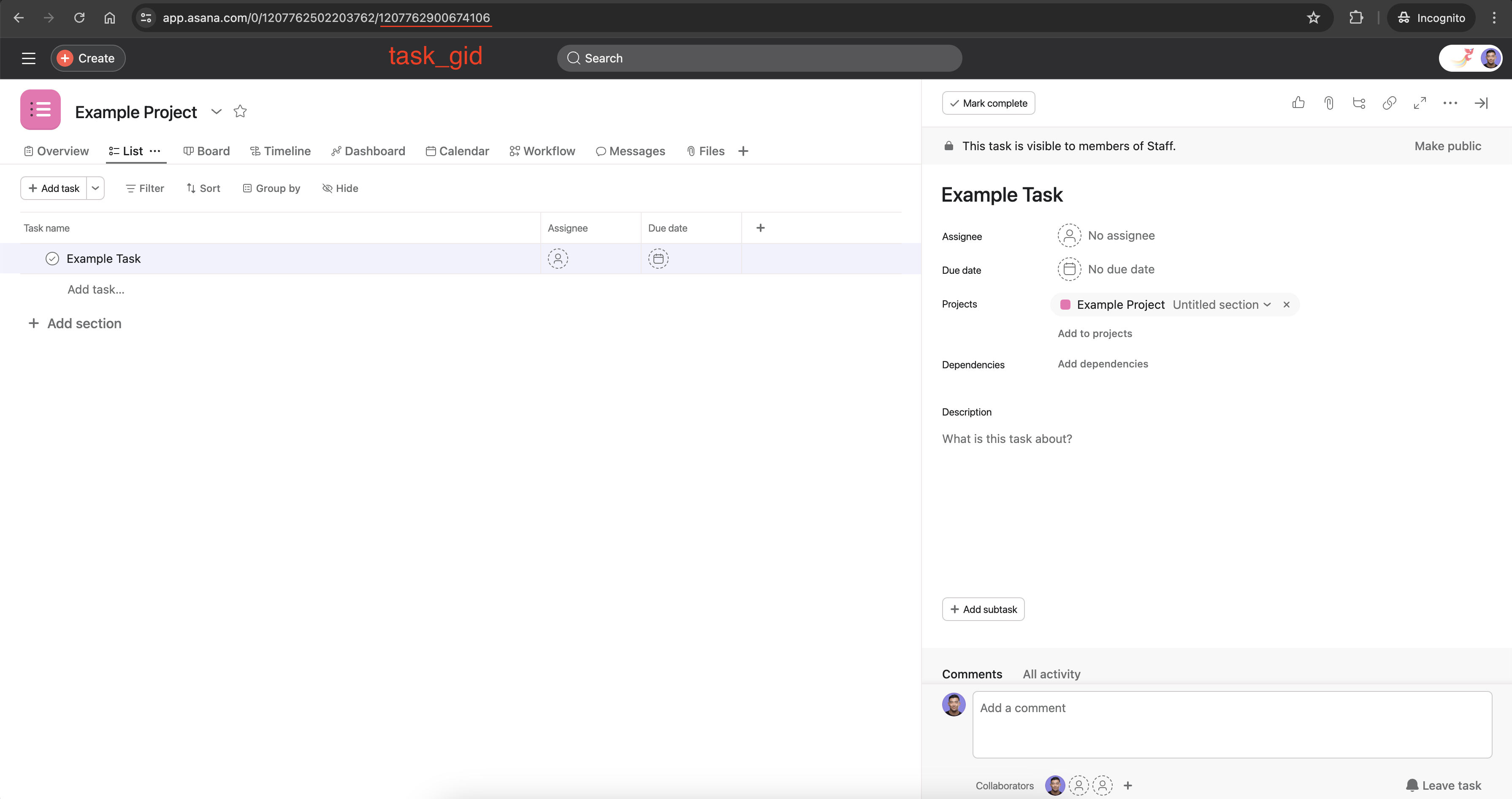
Task: Click the assignee avatar icon in task pane
Action: [1070, 235]
